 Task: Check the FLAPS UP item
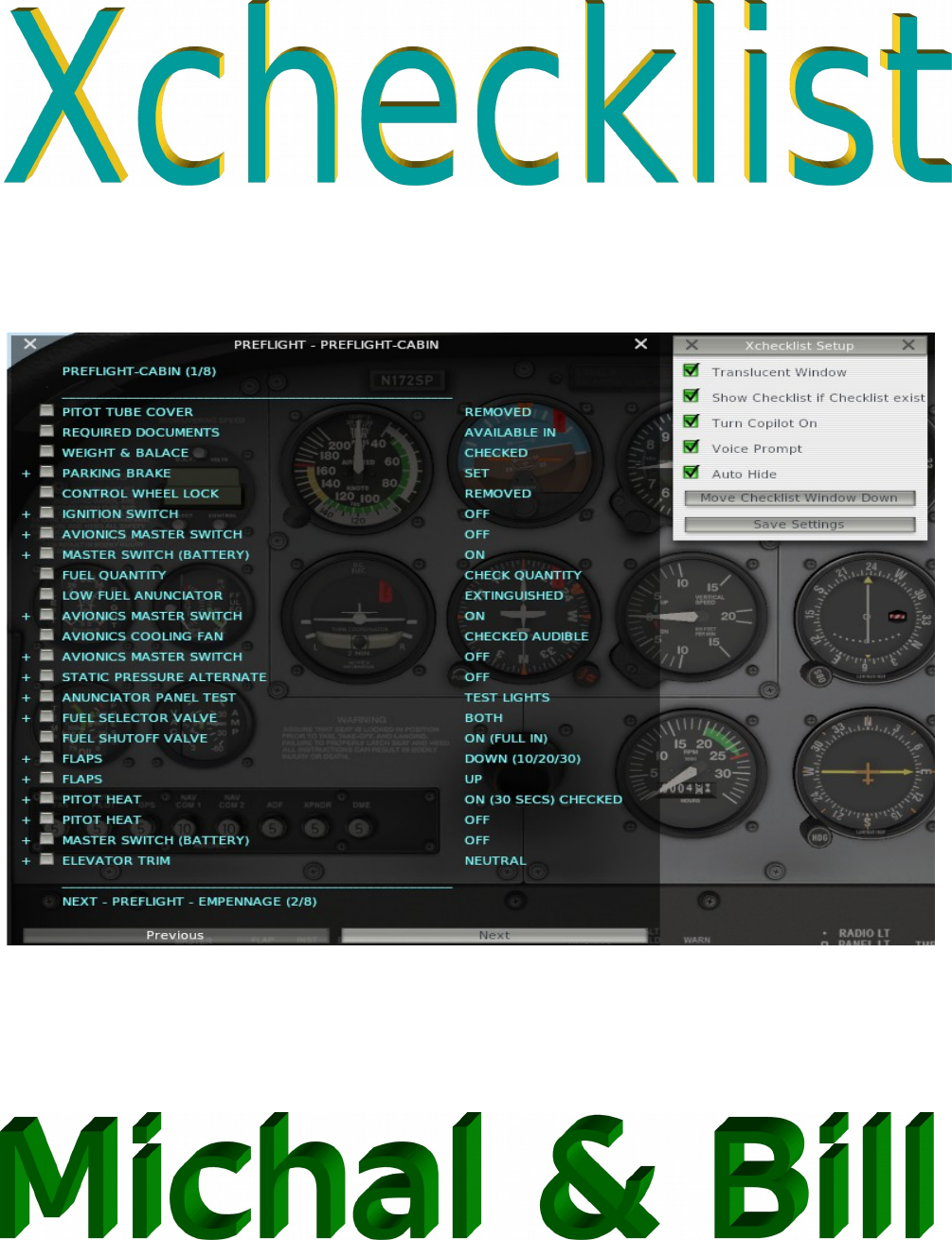[46, 778]
